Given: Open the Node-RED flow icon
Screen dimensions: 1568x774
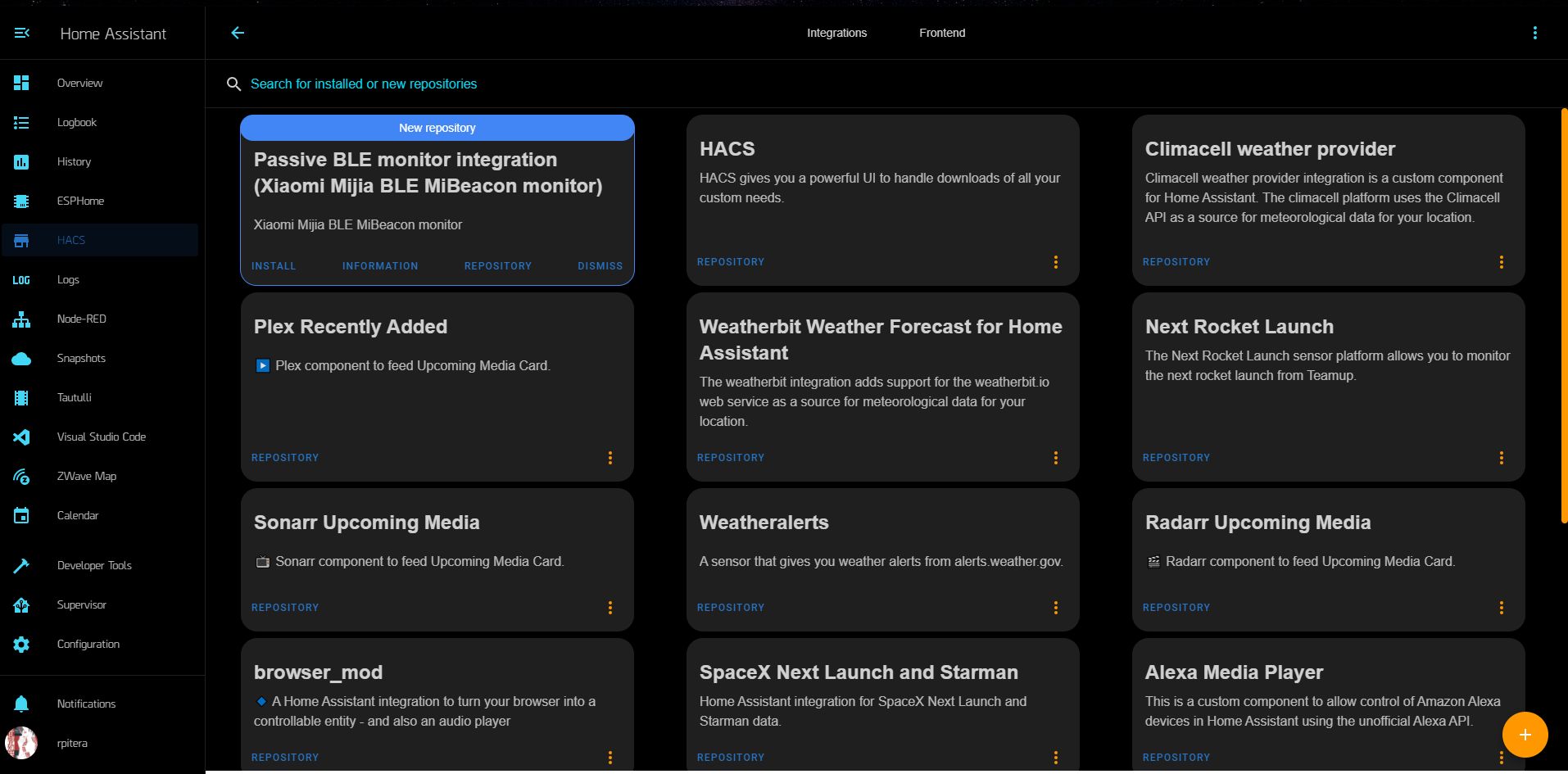Looking at the screenshot, I should (21, 319).
